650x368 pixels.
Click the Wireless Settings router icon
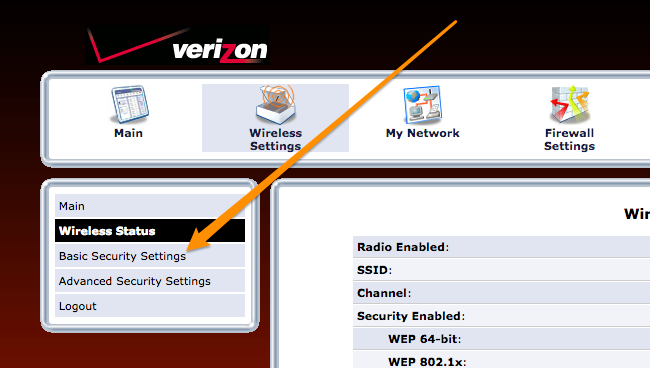click(x=276, y=104)
